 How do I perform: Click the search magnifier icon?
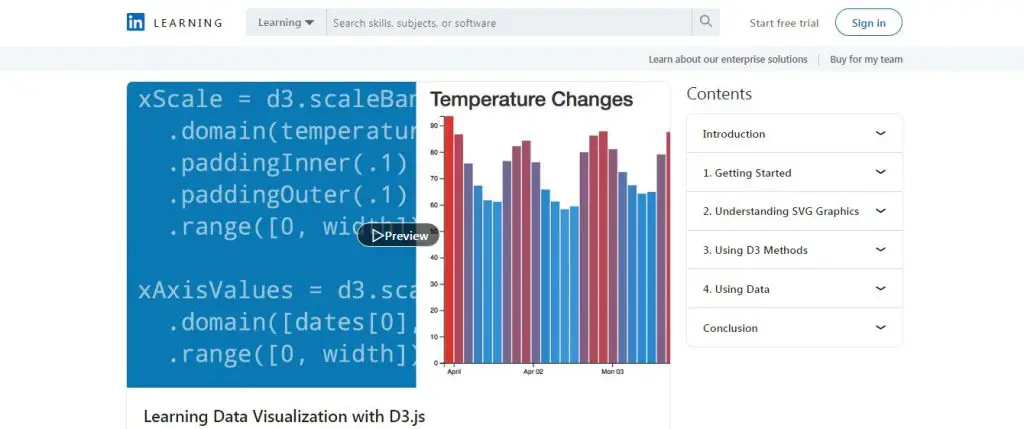(x=705, y=22)
